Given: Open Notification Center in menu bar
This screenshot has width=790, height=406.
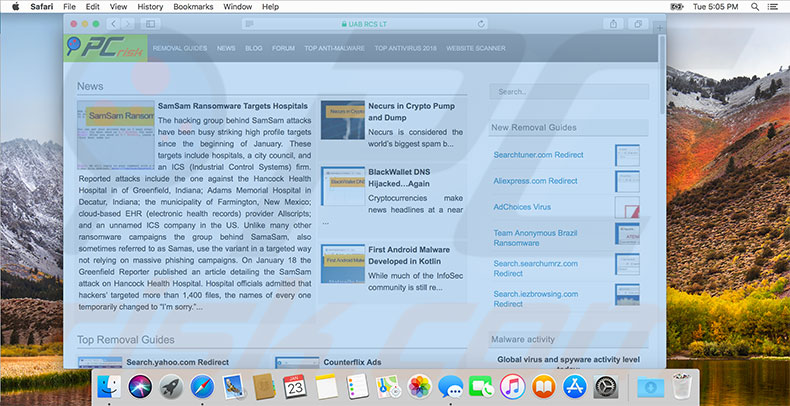Looking at the screenshot, I should [x=772, y=7].
